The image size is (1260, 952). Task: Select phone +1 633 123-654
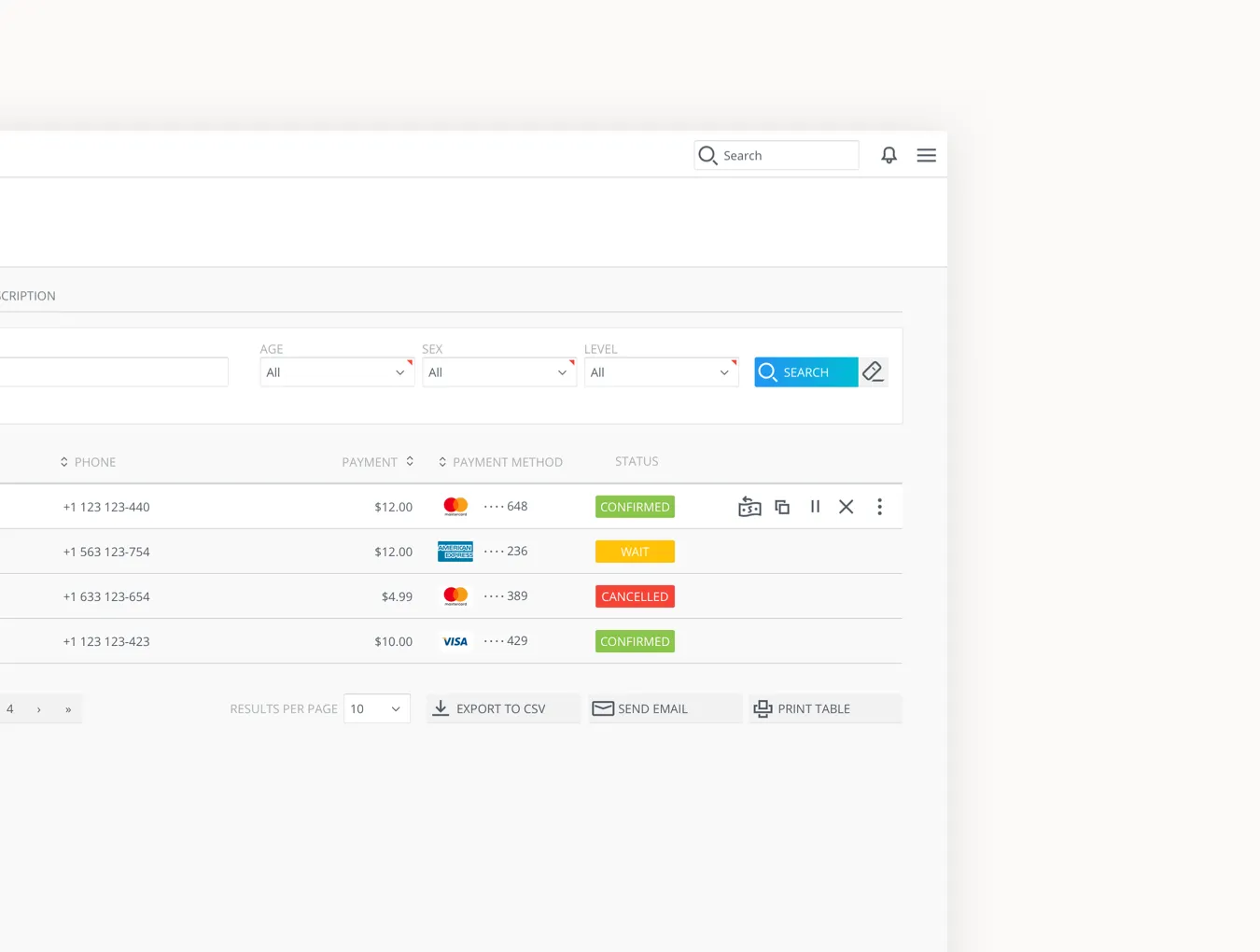(x=106, y=596)
